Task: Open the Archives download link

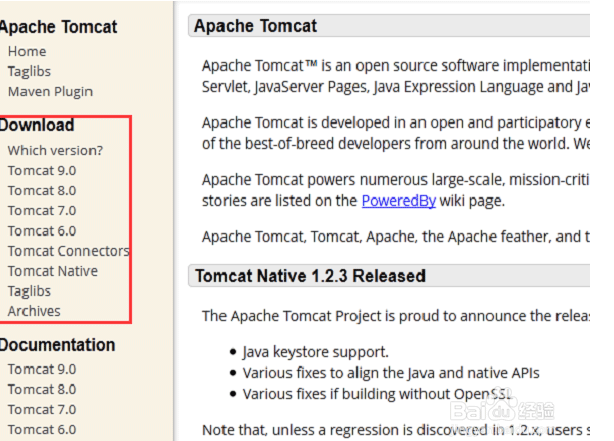Action: [34, 311]
